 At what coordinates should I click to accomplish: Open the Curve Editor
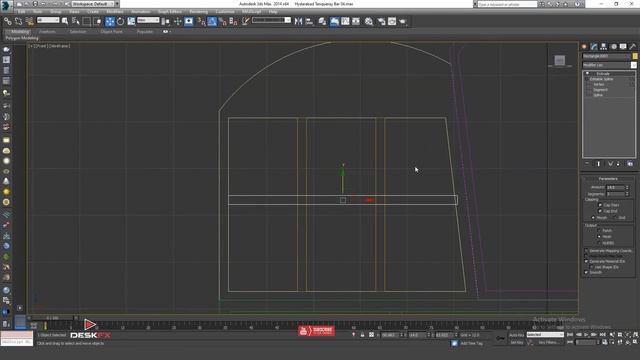(345, 21)
